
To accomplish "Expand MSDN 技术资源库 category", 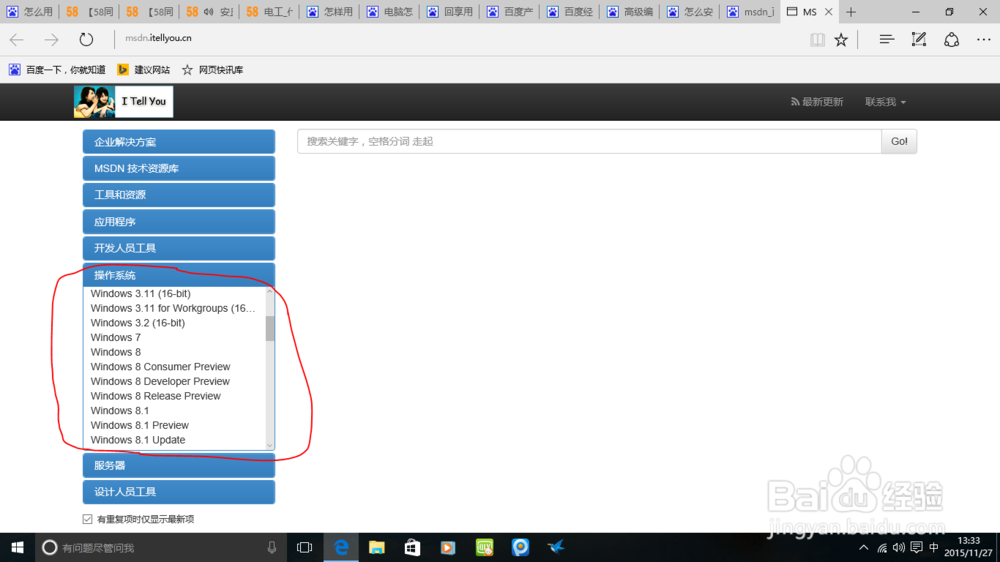I will pos(179,168).
